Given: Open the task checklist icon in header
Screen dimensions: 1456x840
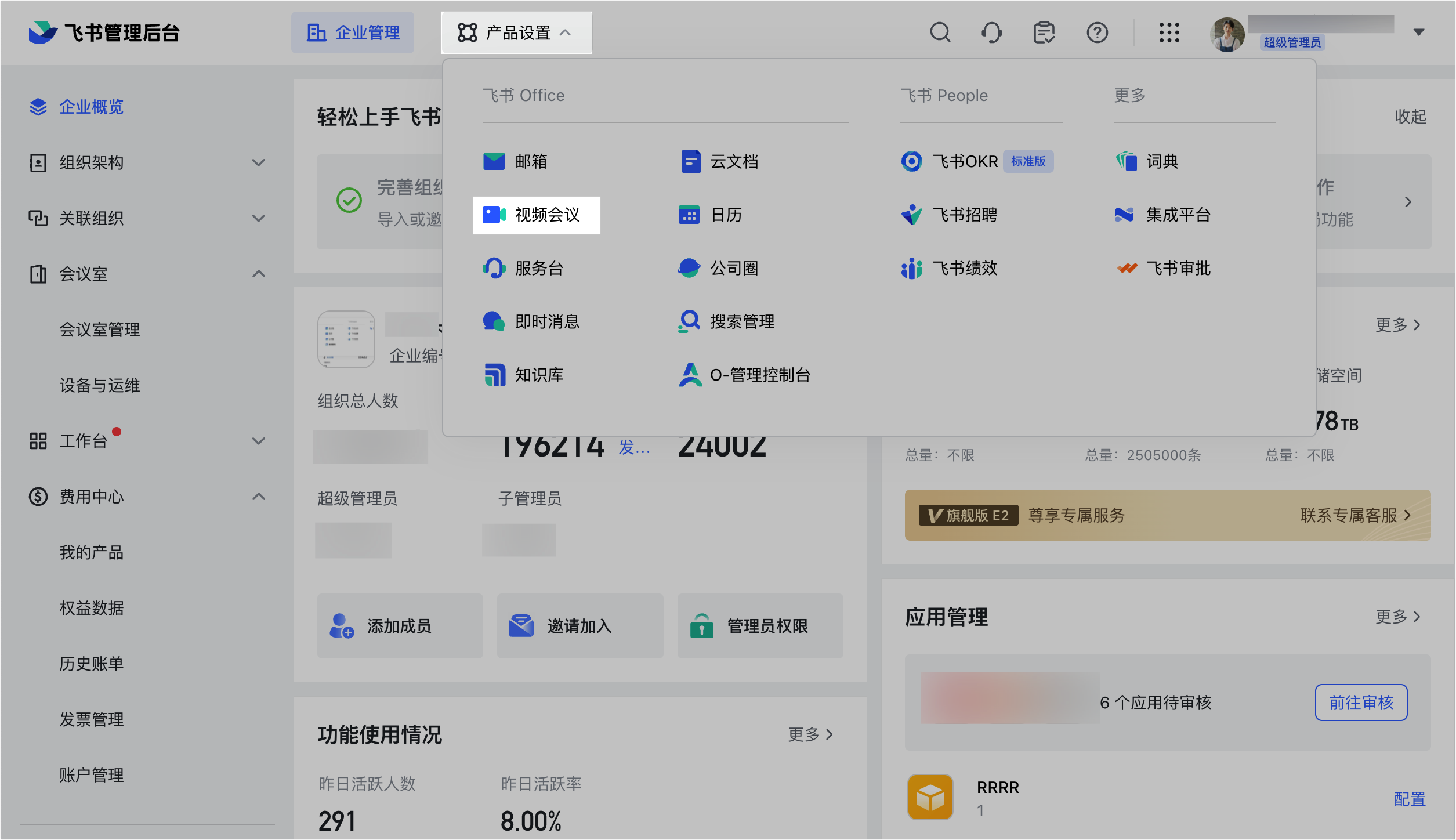Looking at the screenshot, I should pyautogui.click(x=1044, y=32).
